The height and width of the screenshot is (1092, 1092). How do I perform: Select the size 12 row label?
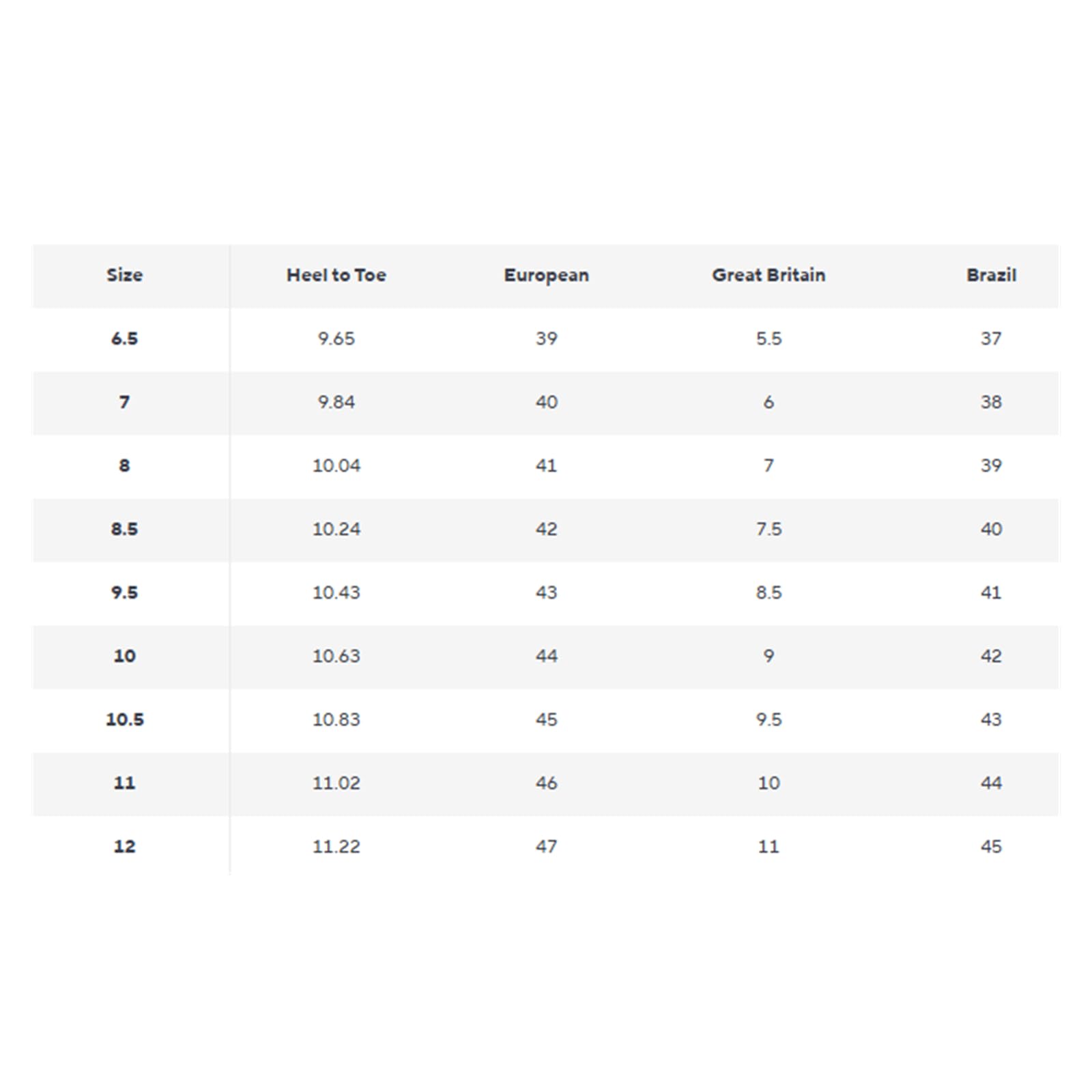coord(124,846)
